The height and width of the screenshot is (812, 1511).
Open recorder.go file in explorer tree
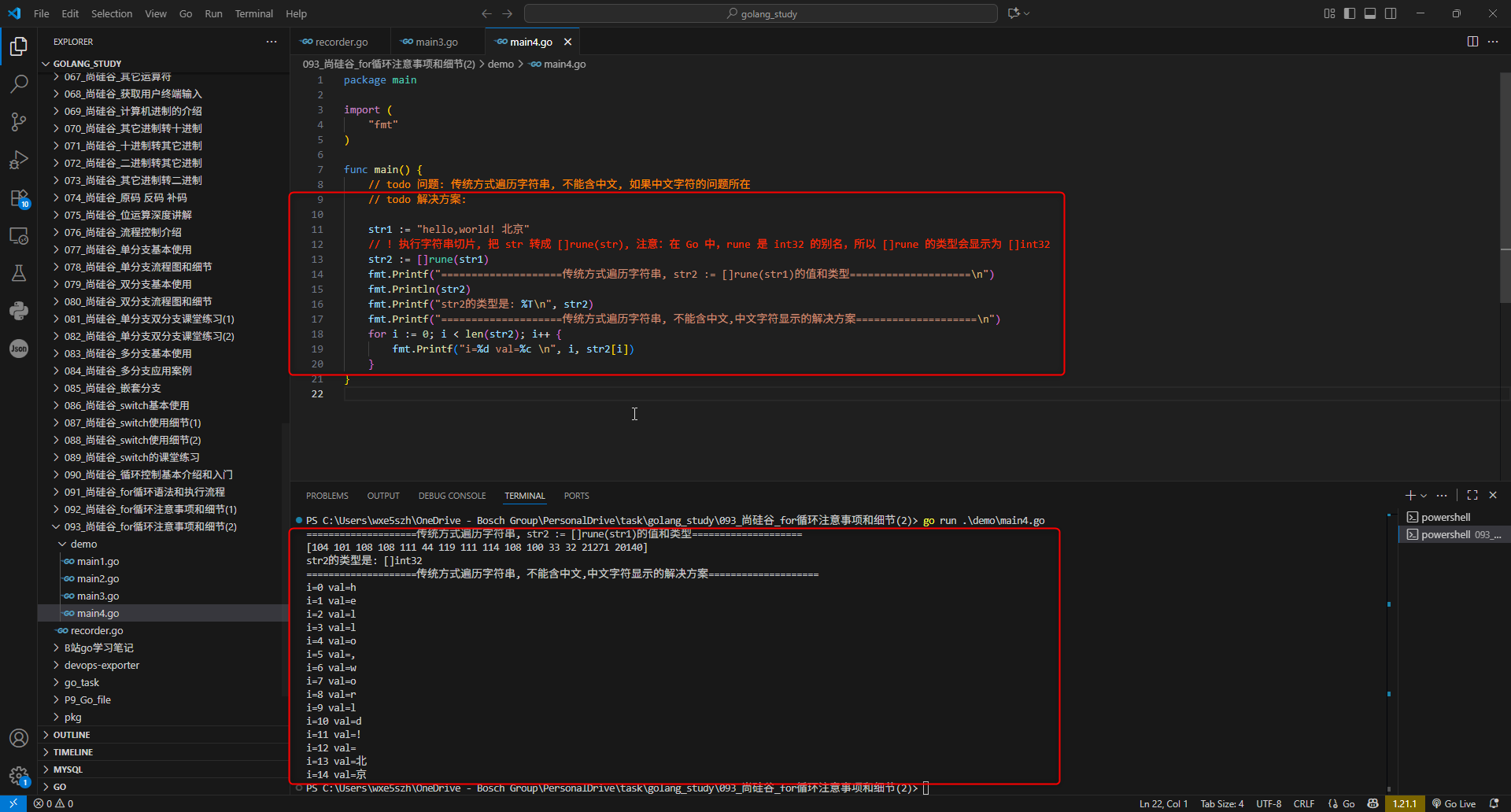point(164,630)
